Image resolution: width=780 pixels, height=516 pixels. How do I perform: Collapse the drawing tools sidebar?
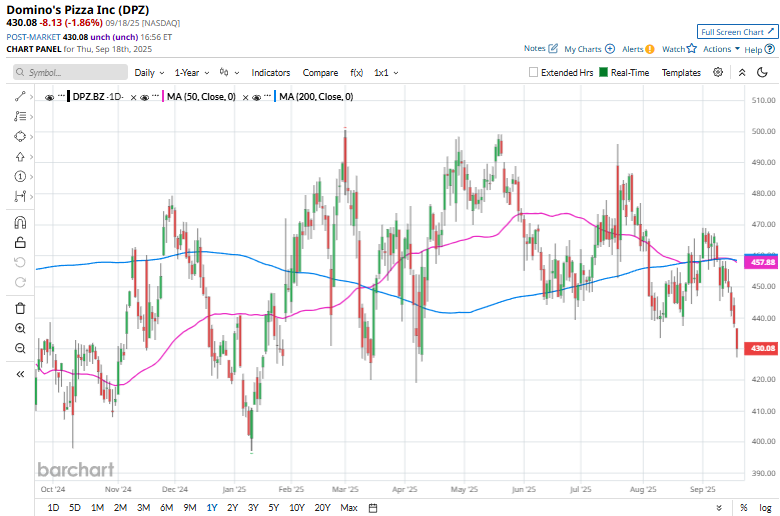(20, 374)
